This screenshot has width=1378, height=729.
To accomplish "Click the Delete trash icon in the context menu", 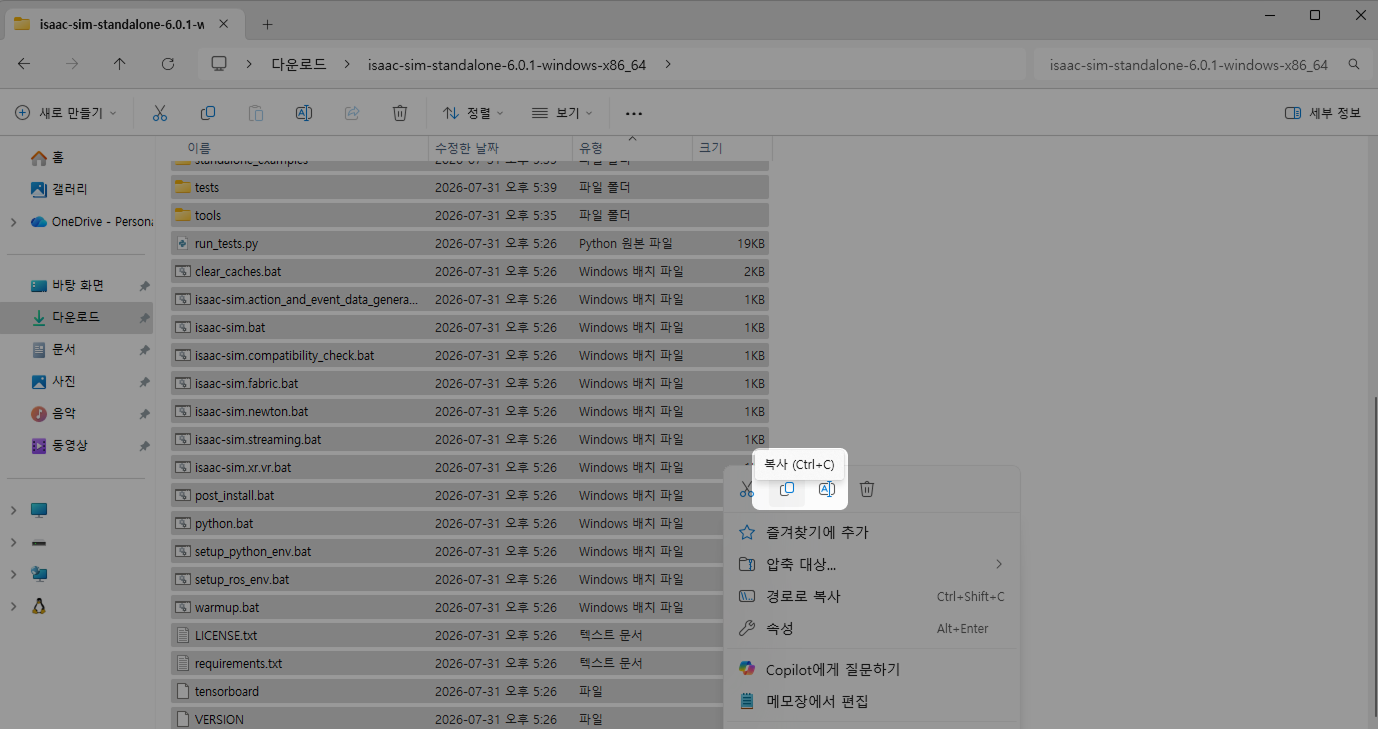I will [867, 489].
